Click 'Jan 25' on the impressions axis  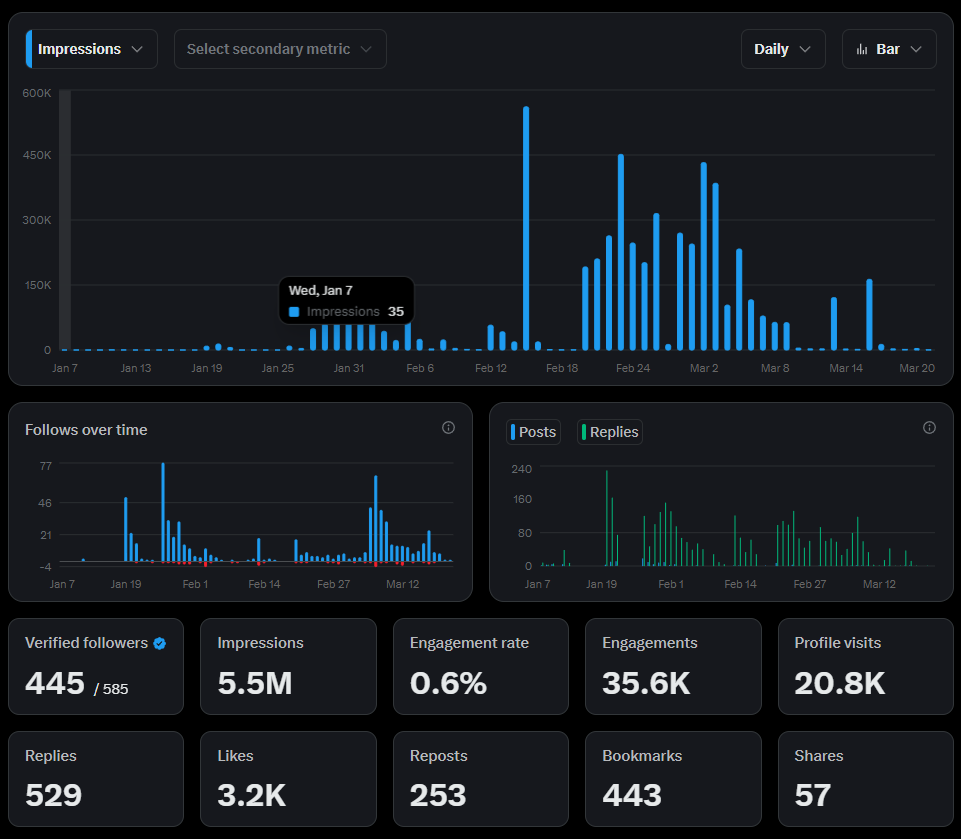tap(278, 368)
